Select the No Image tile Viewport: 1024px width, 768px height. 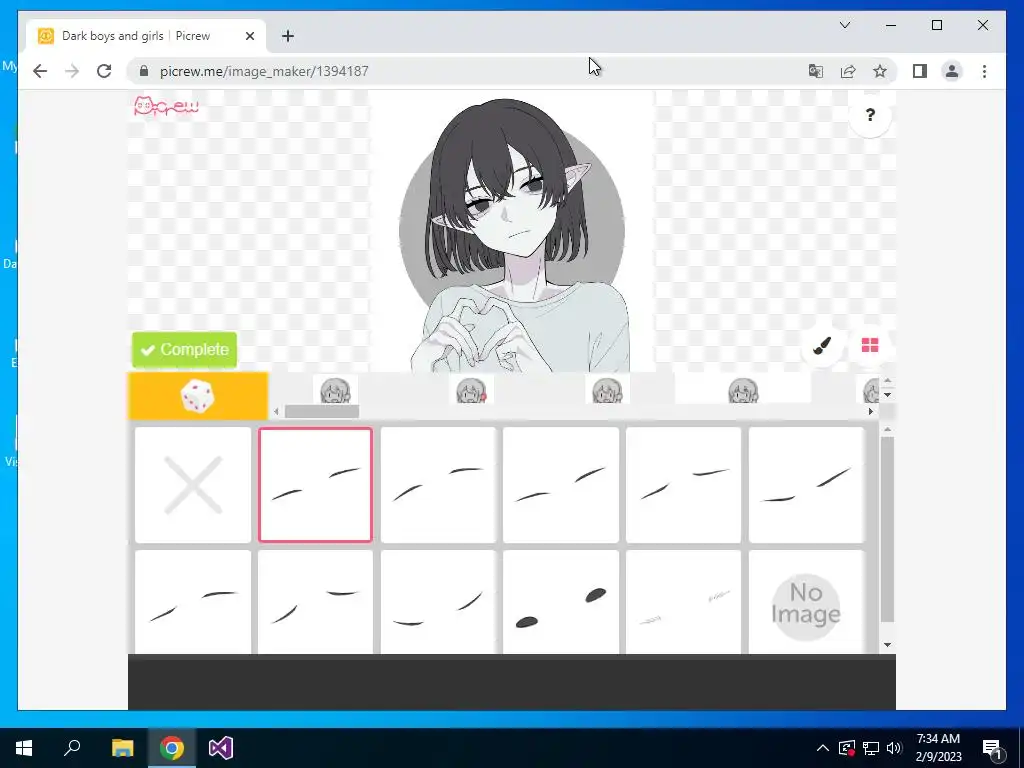click(x=807, y=602)
